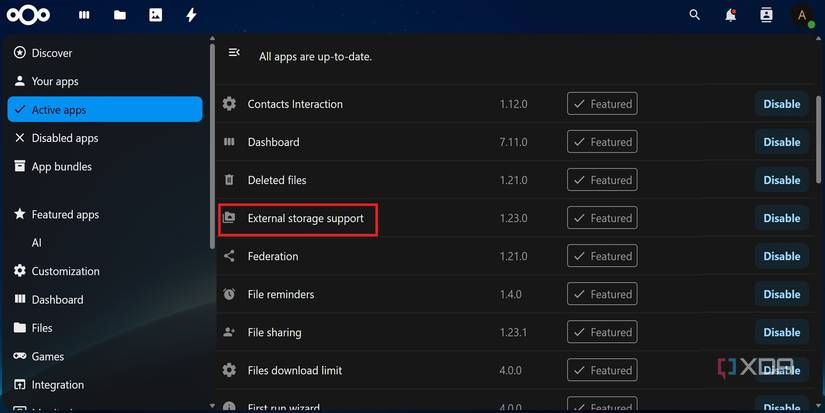Click the Featured badge for Federation
Screen dimensions: 825x413
point(602,256)
